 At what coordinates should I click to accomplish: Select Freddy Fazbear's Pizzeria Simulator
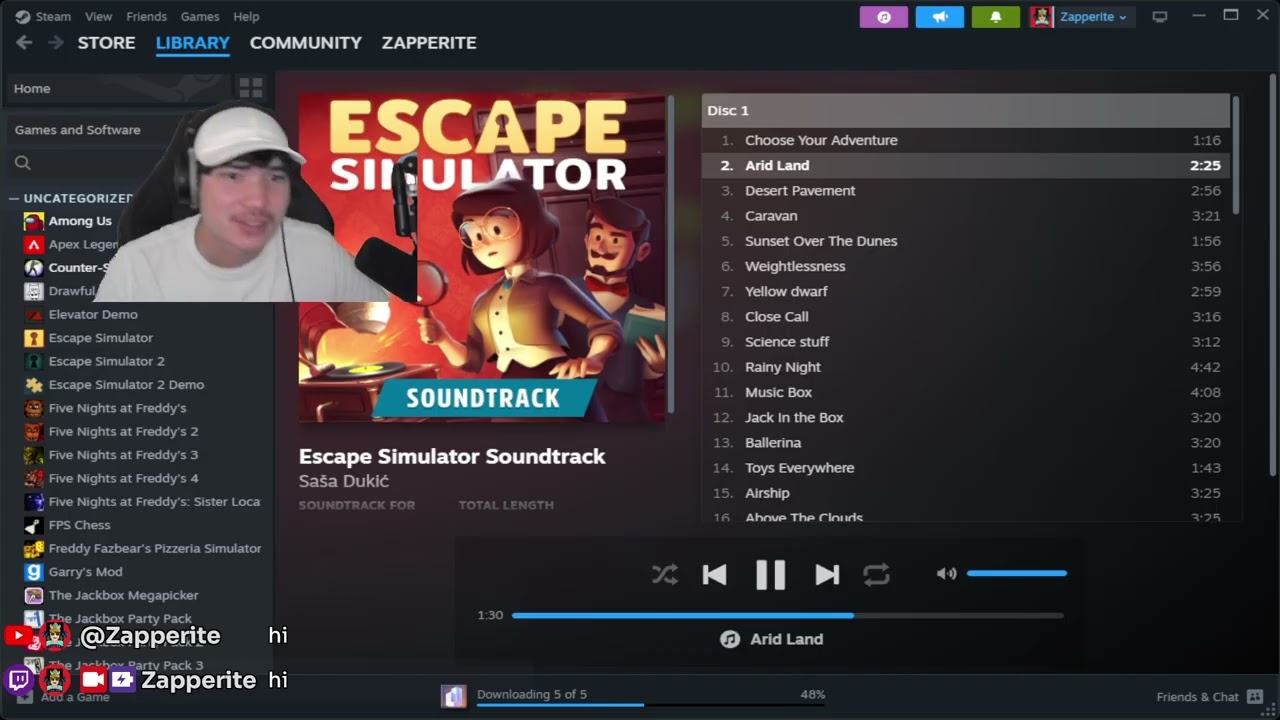click(155, 548)
